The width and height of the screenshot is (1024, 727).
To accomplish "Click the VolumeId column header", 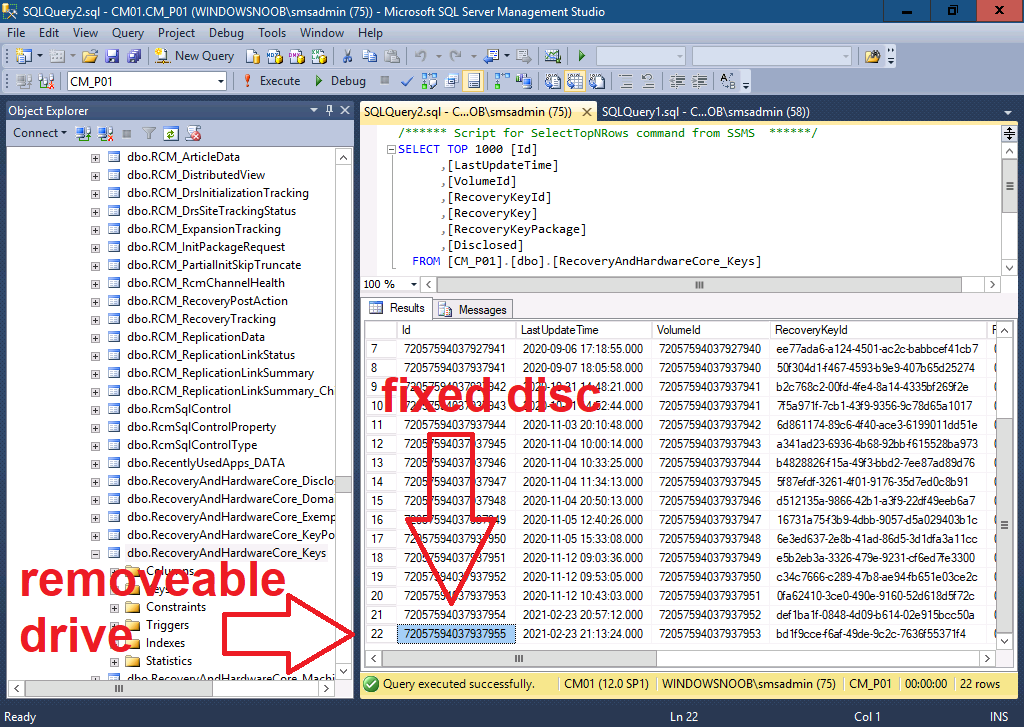I will click(x=711, y=330).
